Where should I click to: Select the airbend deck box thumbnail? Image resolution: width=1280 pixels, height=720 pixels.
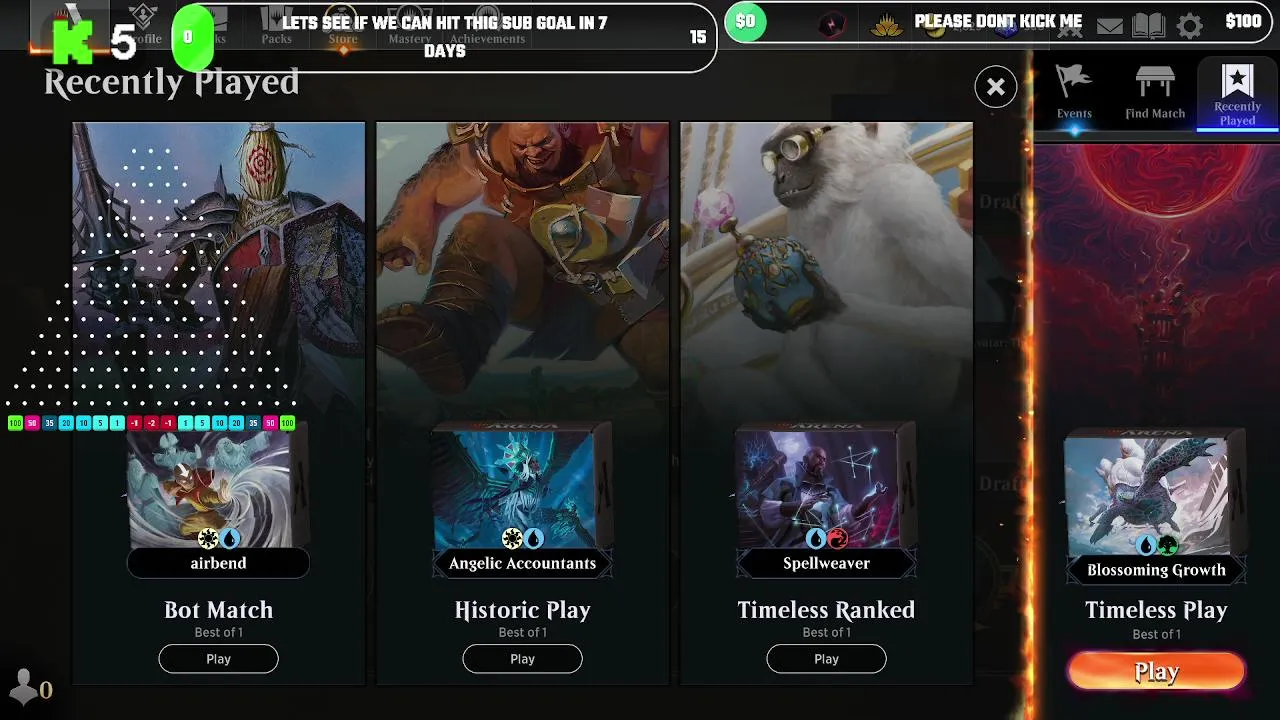pos(218,490)
